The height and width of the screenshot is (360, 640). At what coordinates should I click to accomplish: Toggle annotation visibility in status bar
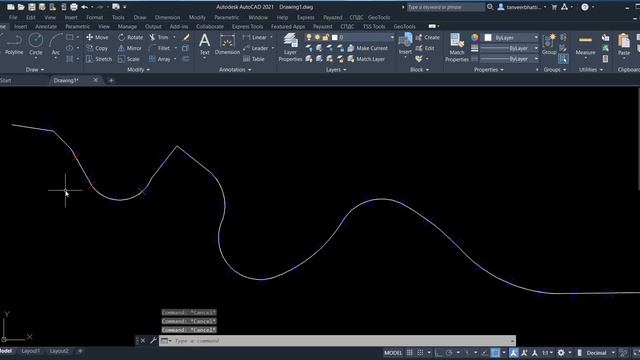click(x=513, y=353)
